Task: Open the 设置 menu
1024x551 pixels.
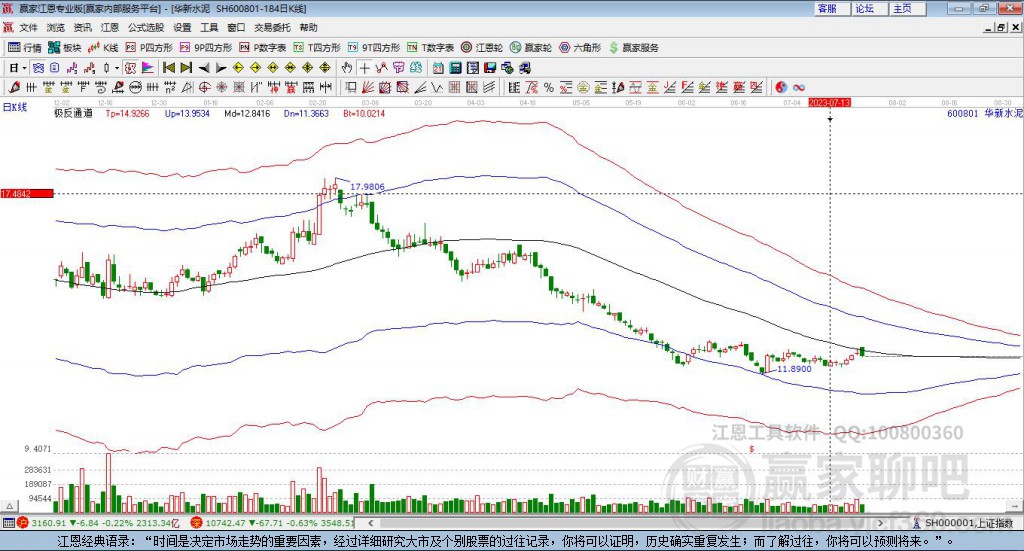Action: [x=182, y=27]
